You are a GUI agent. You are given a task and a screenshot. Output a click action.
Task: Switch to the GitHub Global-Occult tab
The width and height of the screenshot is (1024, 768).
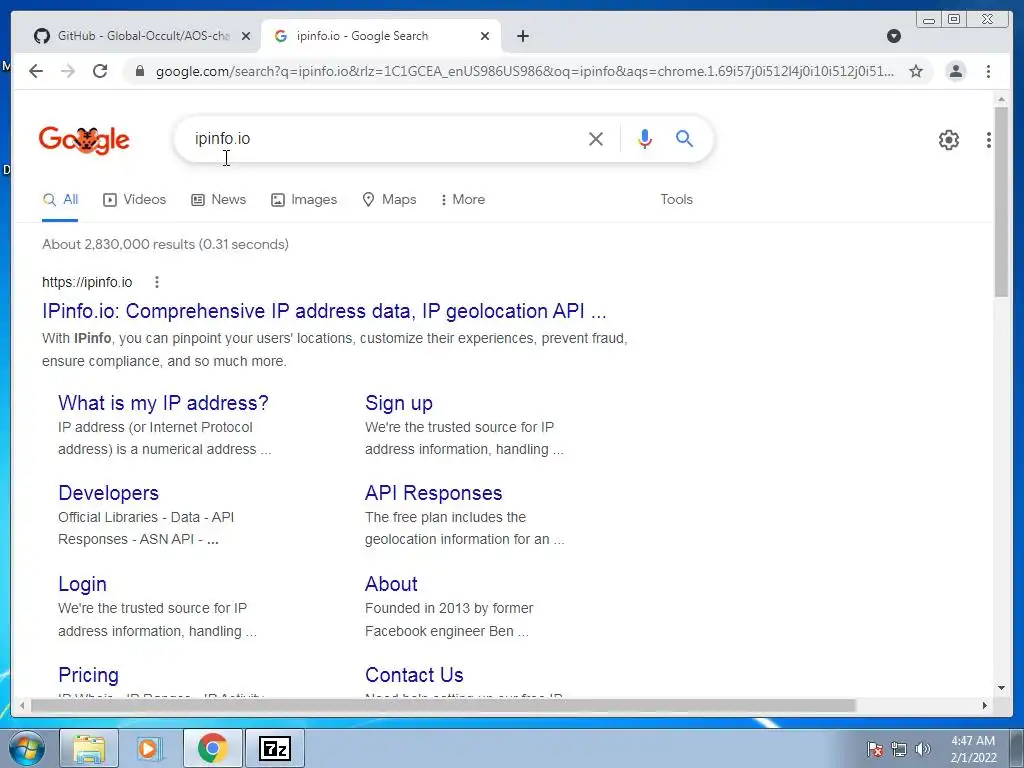[136, 36]
